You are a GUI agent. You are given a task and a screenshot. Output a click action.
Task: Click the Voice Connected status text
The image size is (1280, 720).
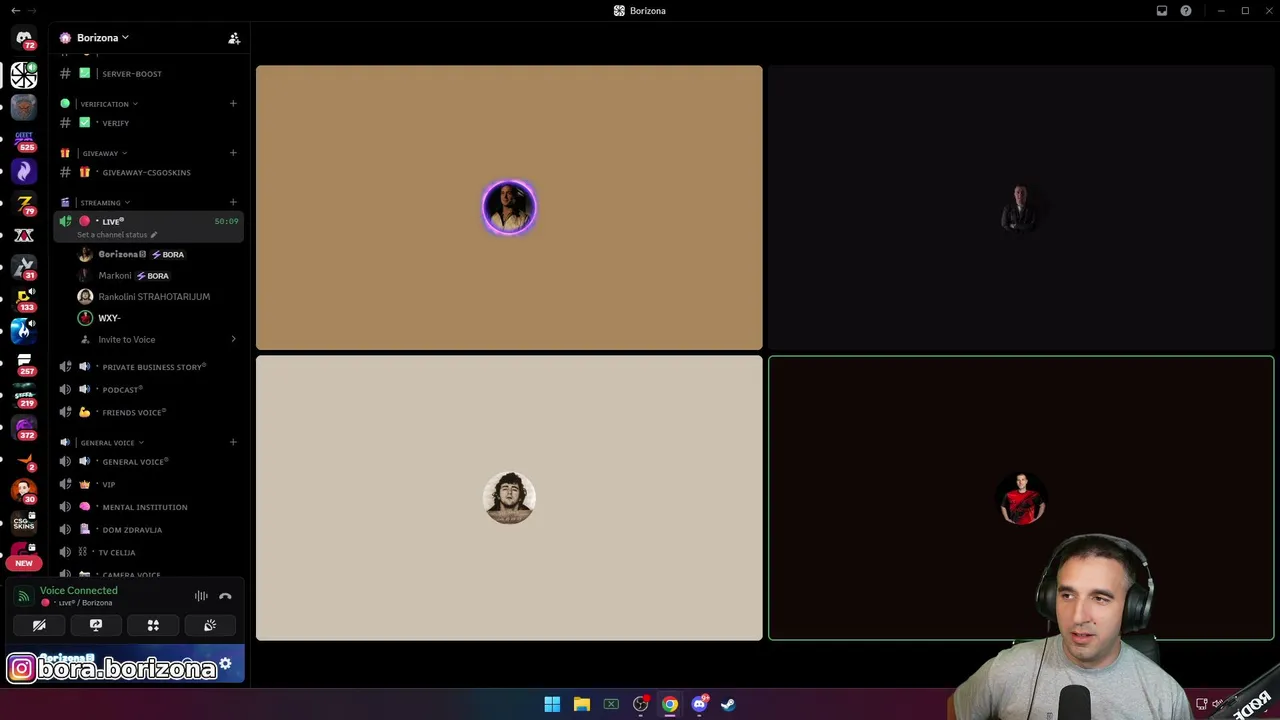point(79,590)
